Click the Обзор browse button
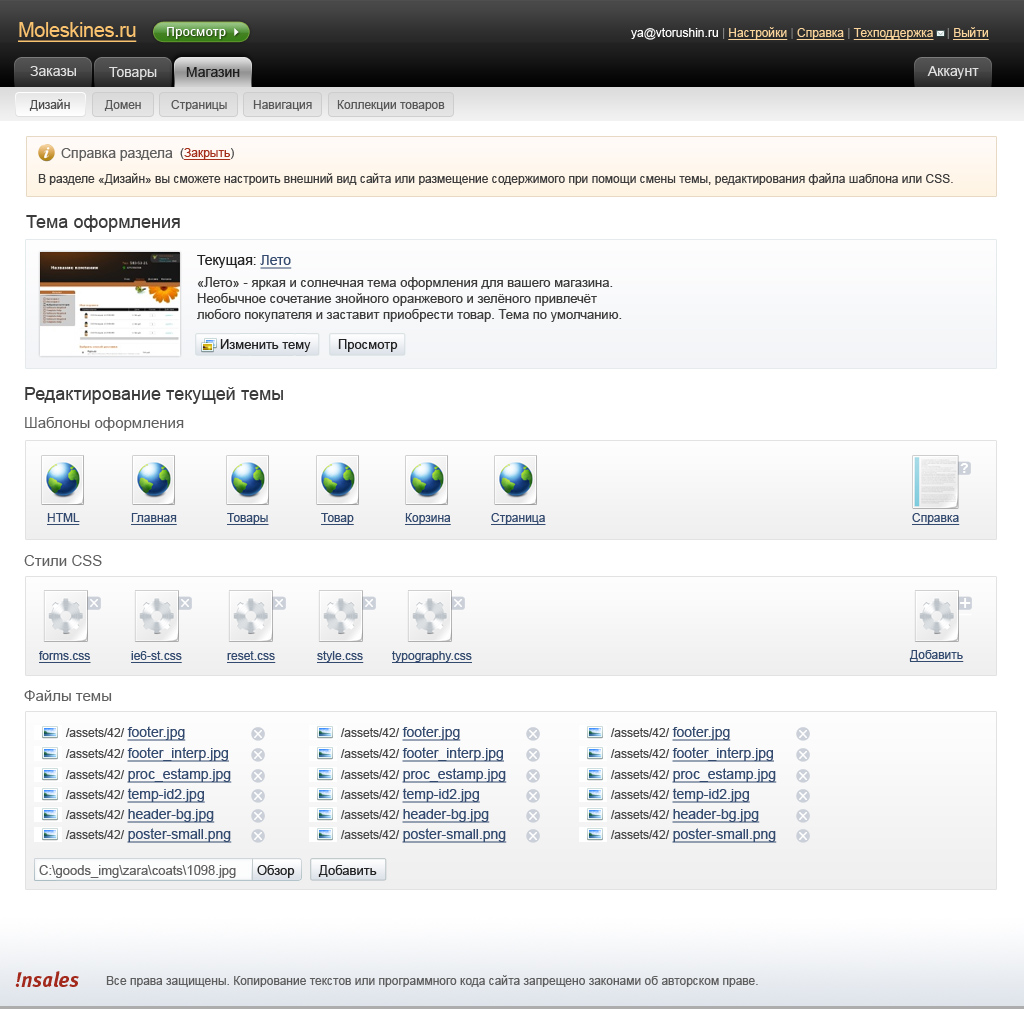 click(276, 870)
